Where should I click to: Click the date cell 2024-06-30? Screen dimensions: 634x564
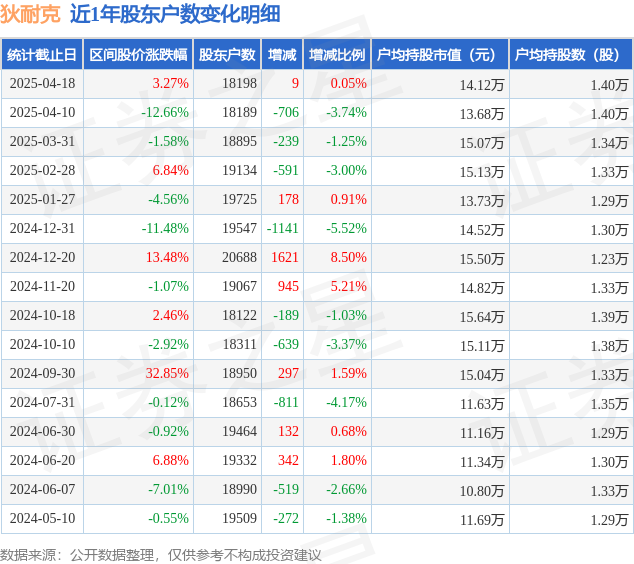point(42,431)
